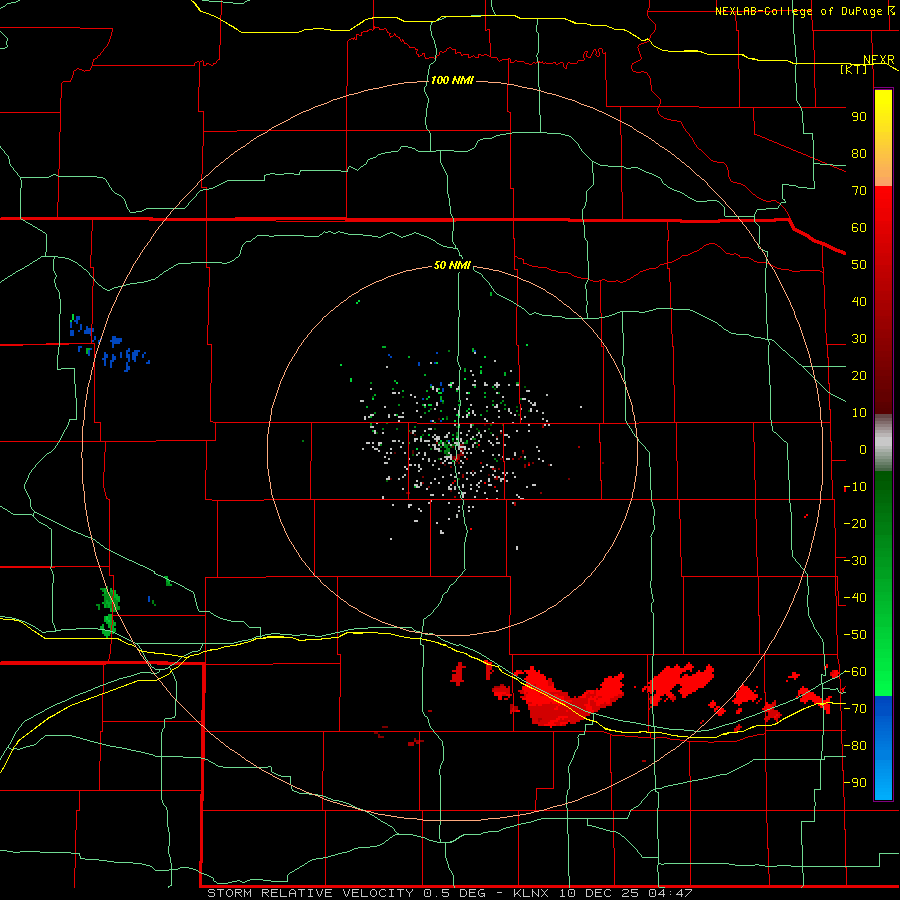Screen dimensions: 900x900
Task: Click the green echo cluster in the southwest
Action: pyautogui.click(x=108, y=612)
